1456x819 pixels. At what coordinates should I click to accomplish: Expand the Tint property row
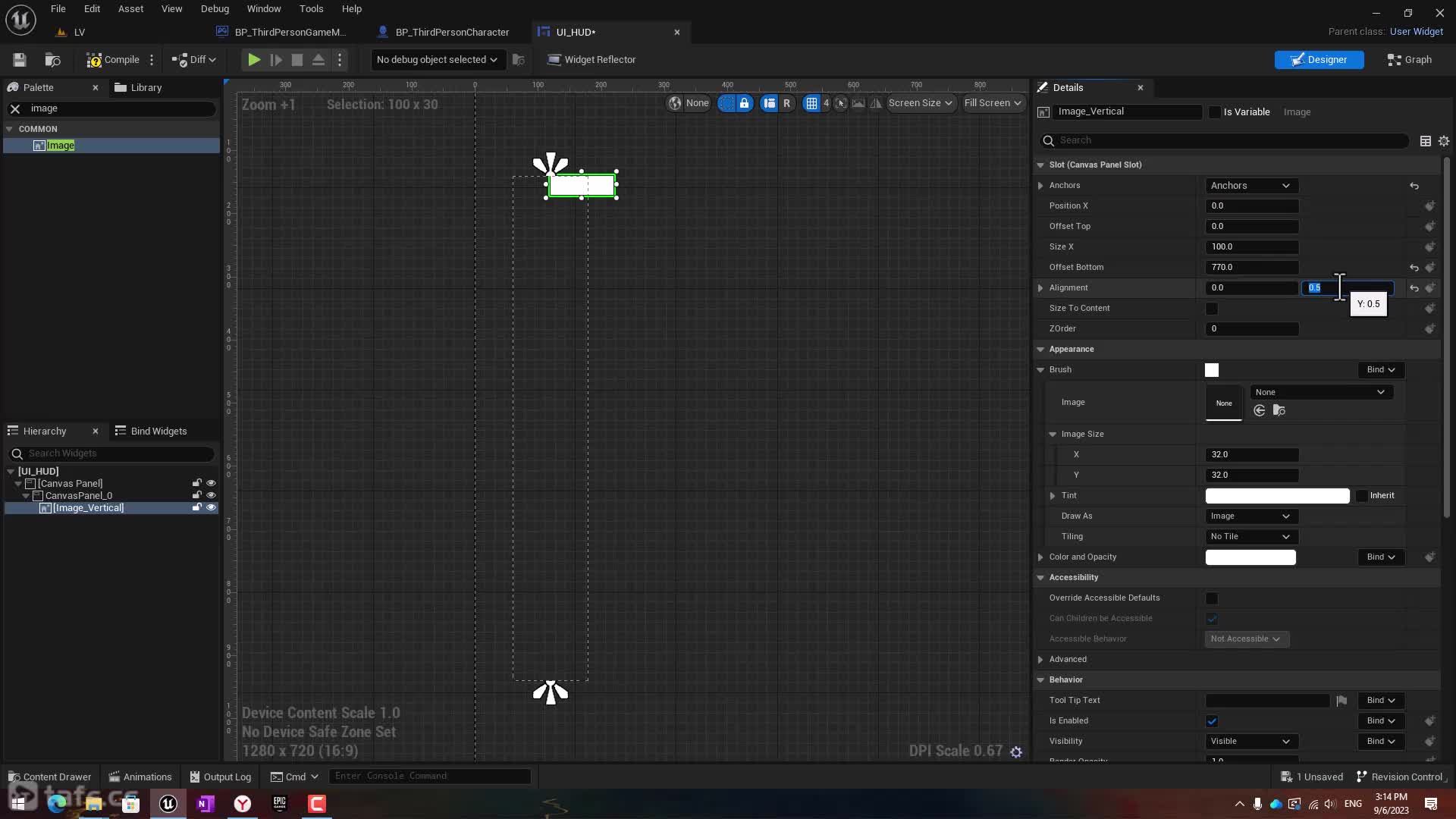coord(1053,496)
